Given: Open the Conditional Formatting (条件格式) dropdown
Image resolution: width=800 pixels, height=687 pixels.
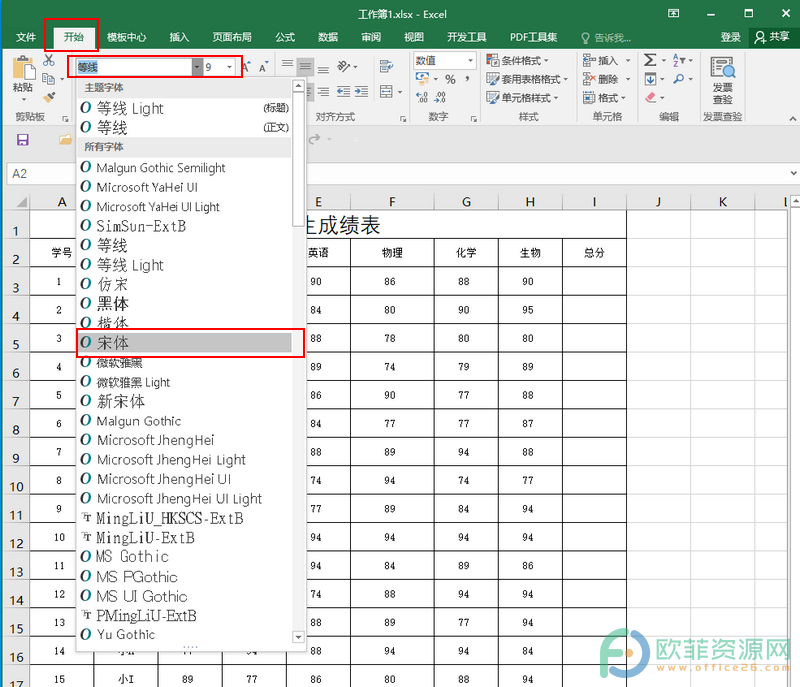Looking at the screenshot, I should (517, 61).
